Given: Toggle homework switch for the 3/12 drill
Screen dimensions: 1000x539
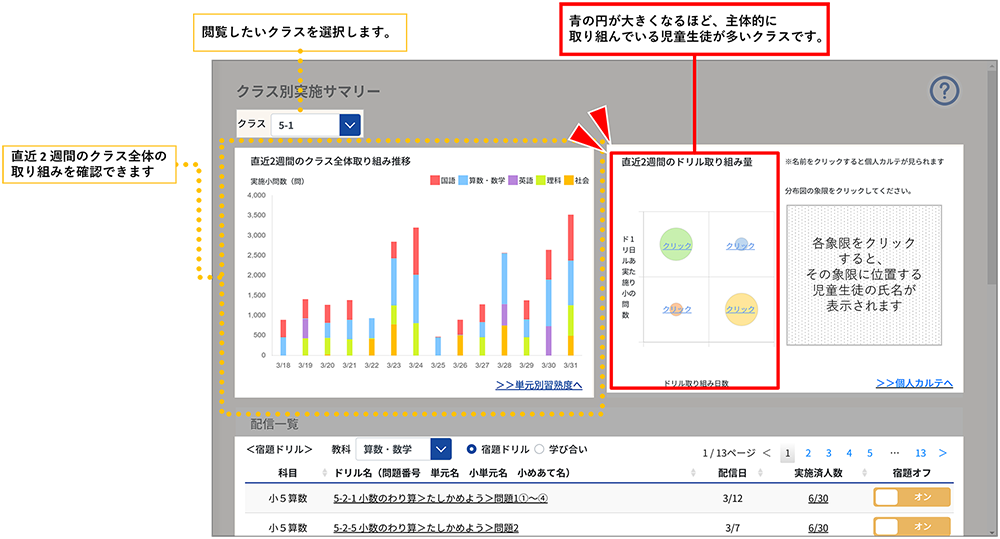Looking at the screenshot, I should tap(911, 498).
